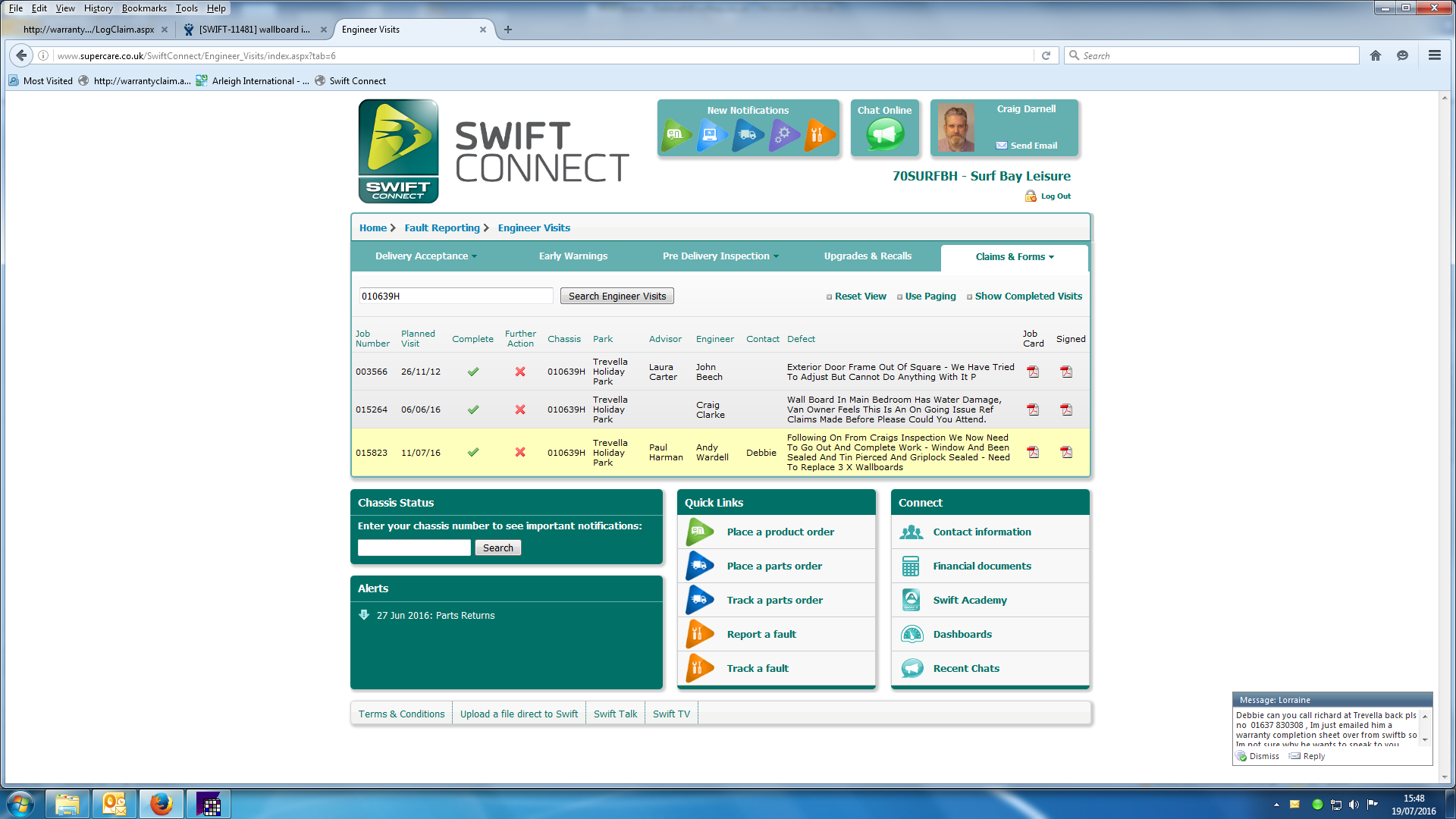
Task: Open Job Card PDF for job 015823
Action: [x=1033, y=453]
